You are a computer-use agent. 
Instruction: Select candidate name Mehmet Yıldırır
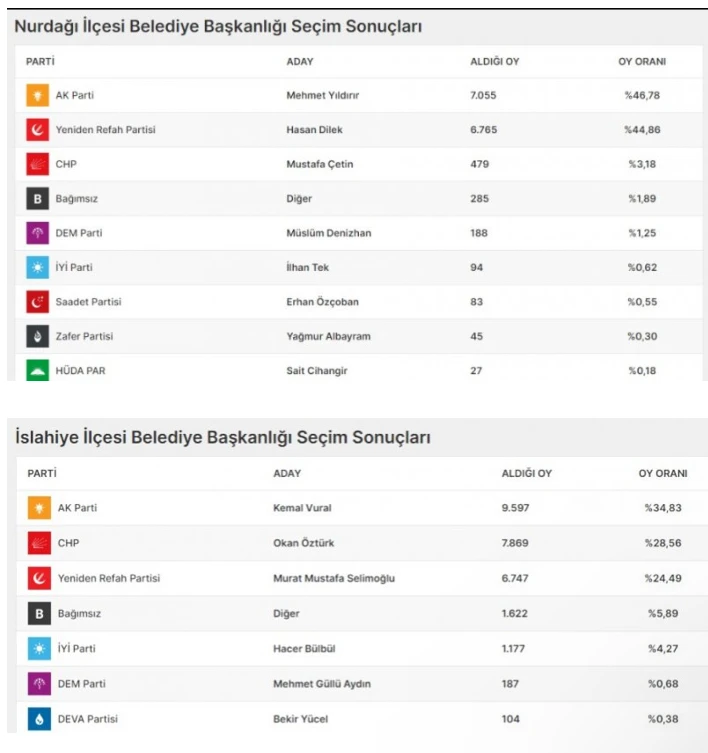(321, 96)
